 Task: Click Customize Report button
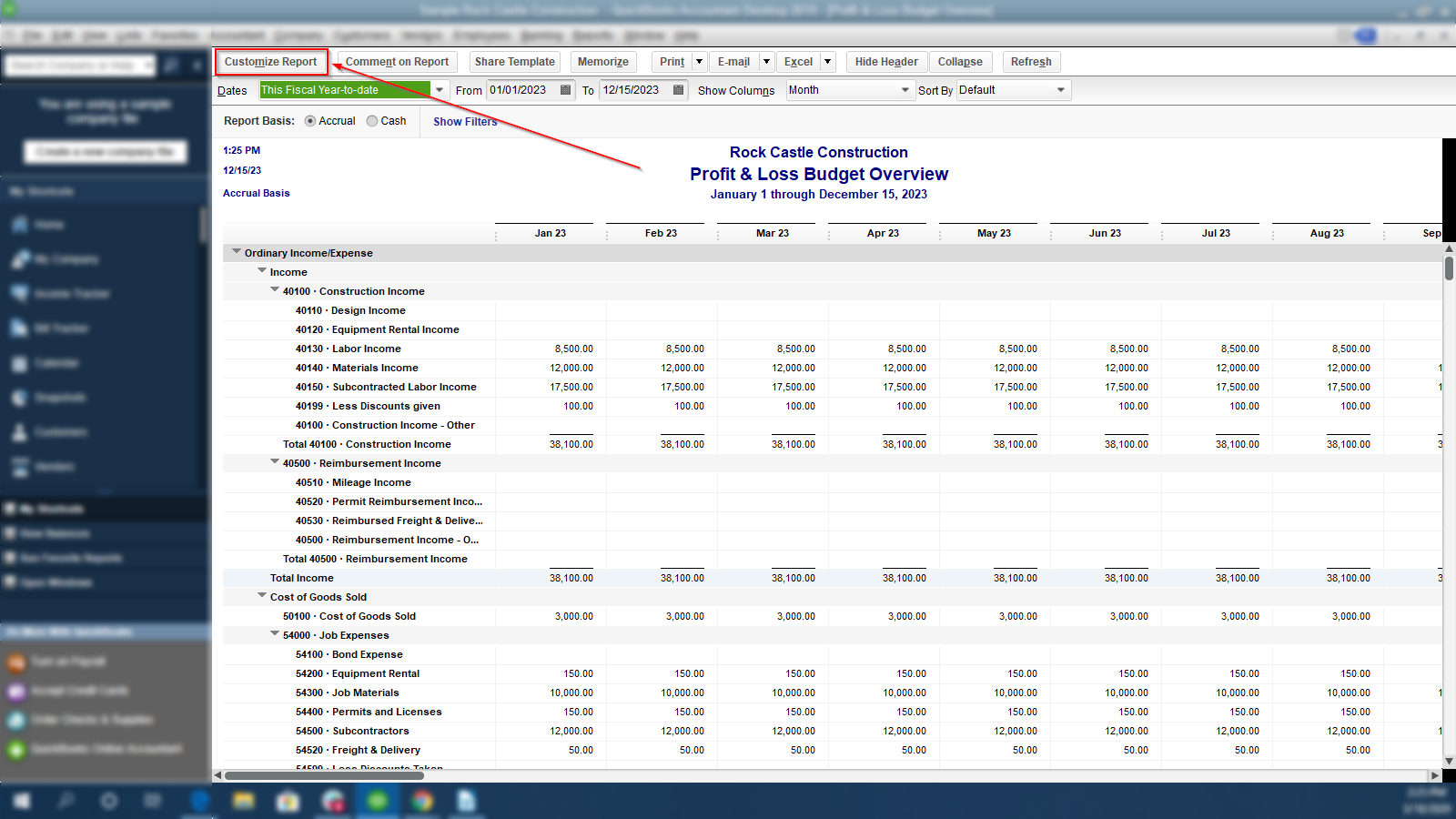(271, 62)
